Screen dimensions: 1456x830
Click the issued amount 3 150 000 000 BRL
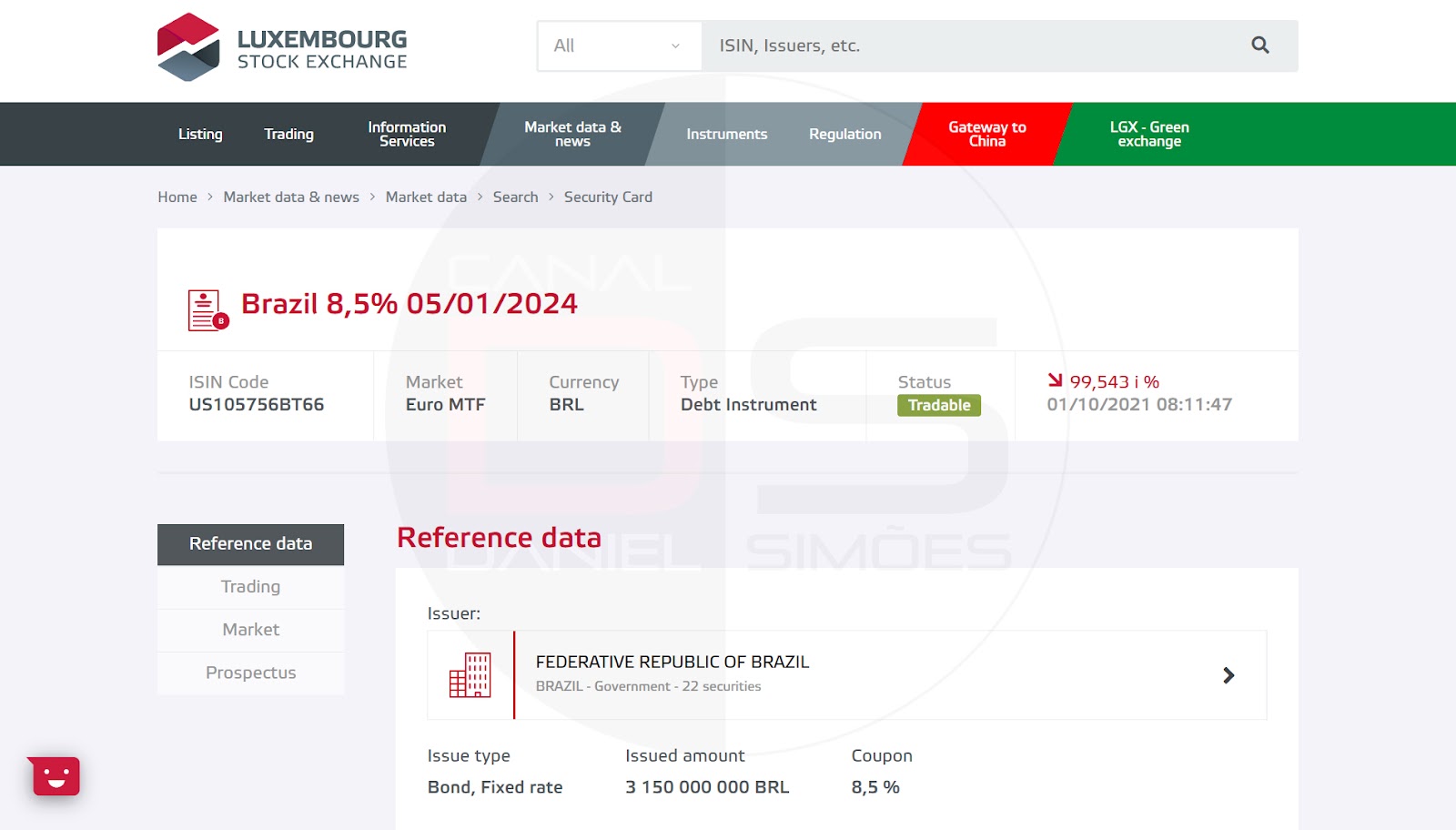tap(707, 787)
